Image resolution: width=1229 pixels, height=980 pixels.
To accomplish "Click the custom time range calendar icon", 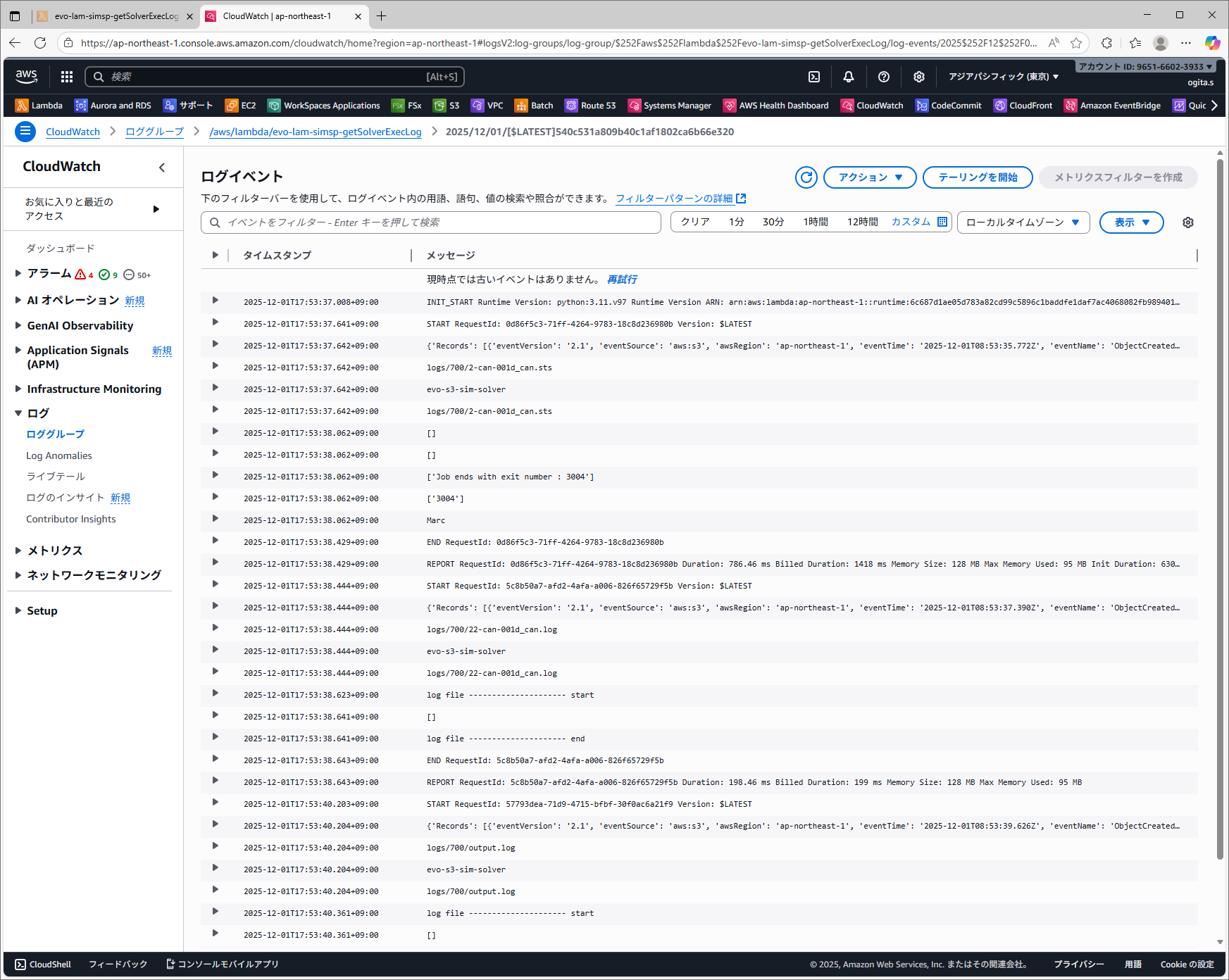I will pyautogui.click(x=942, y=222).
